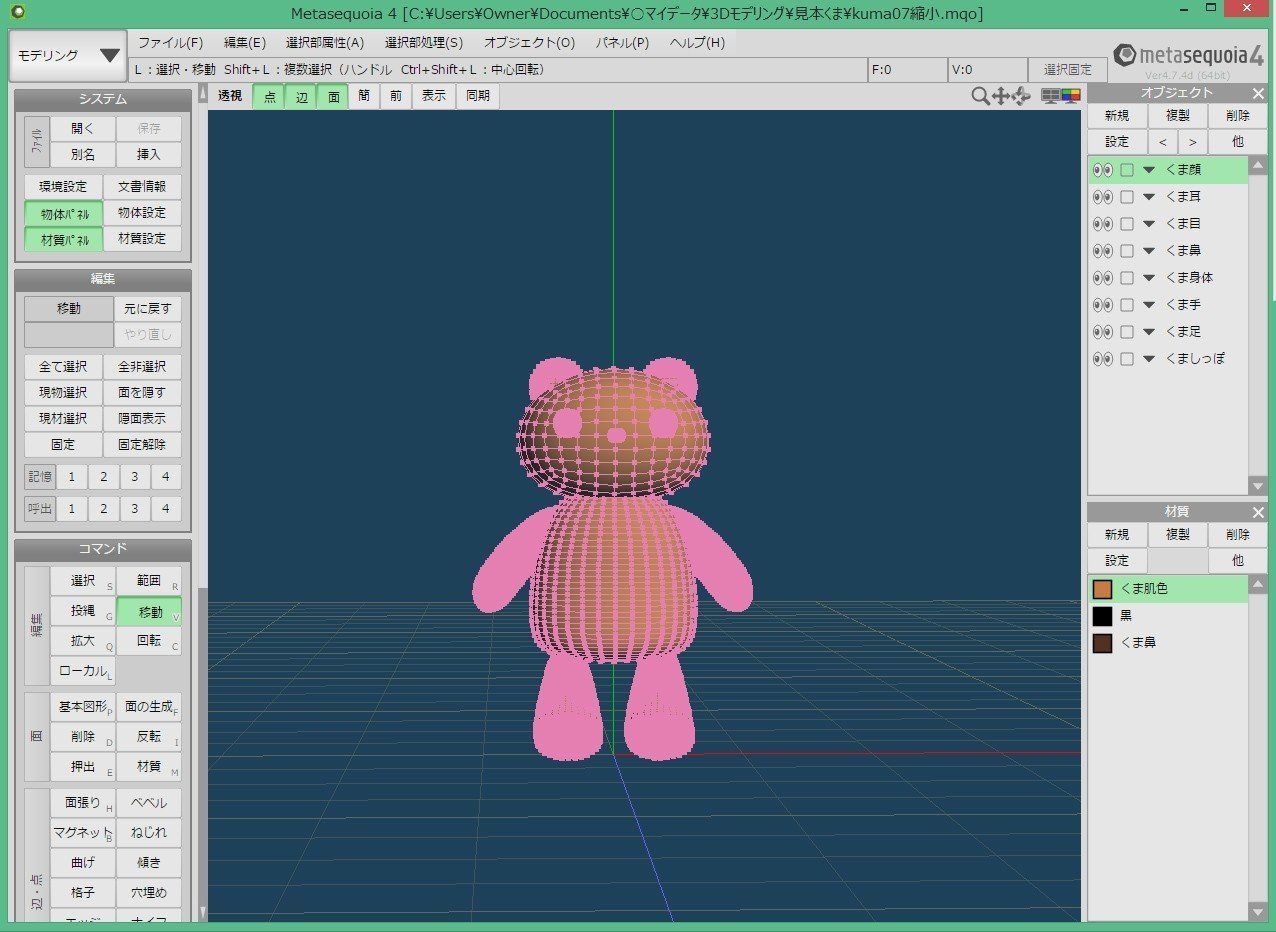The height and width of the screenshot is (932, 1276).
Task: Open the 編集(E) menu
Action: [245, 43]
